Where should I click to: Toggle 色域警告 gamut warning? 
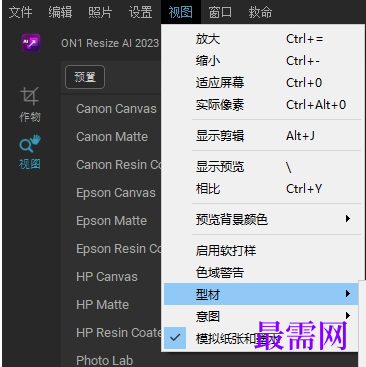[261, 272]
